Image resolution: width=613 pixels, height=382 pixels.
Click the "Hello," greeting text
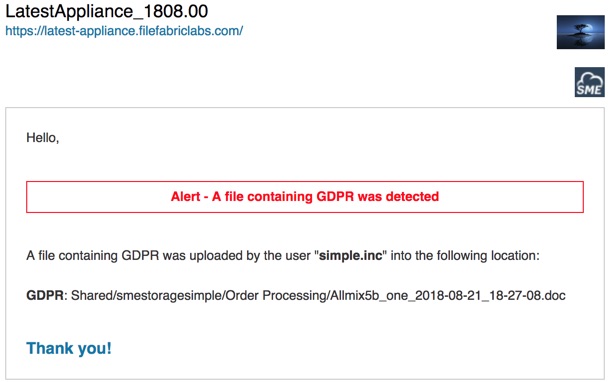tap(43, 138)
